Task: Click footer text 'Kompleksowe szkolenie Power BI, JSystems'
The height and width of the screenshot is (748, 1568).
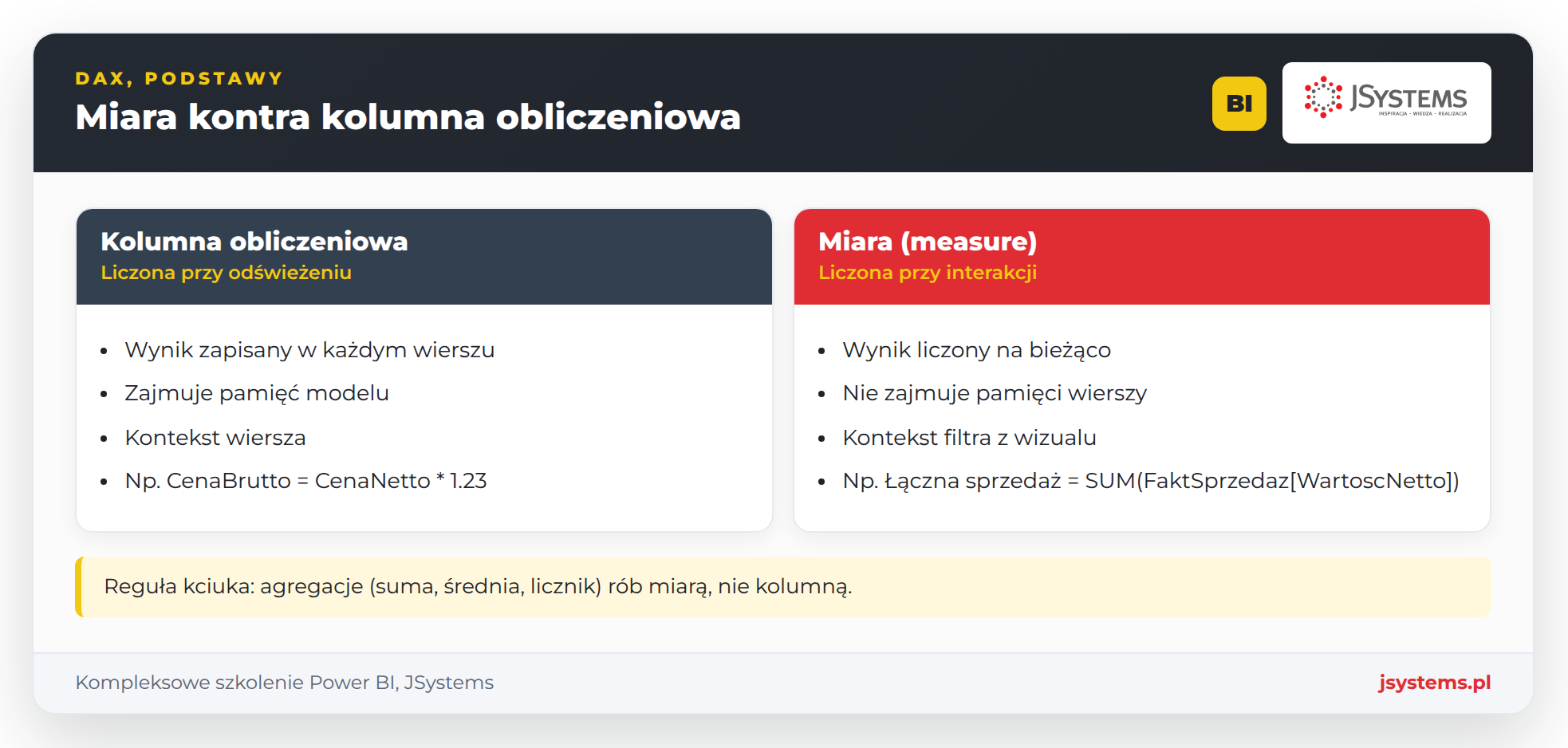Action: coord(285,683)
